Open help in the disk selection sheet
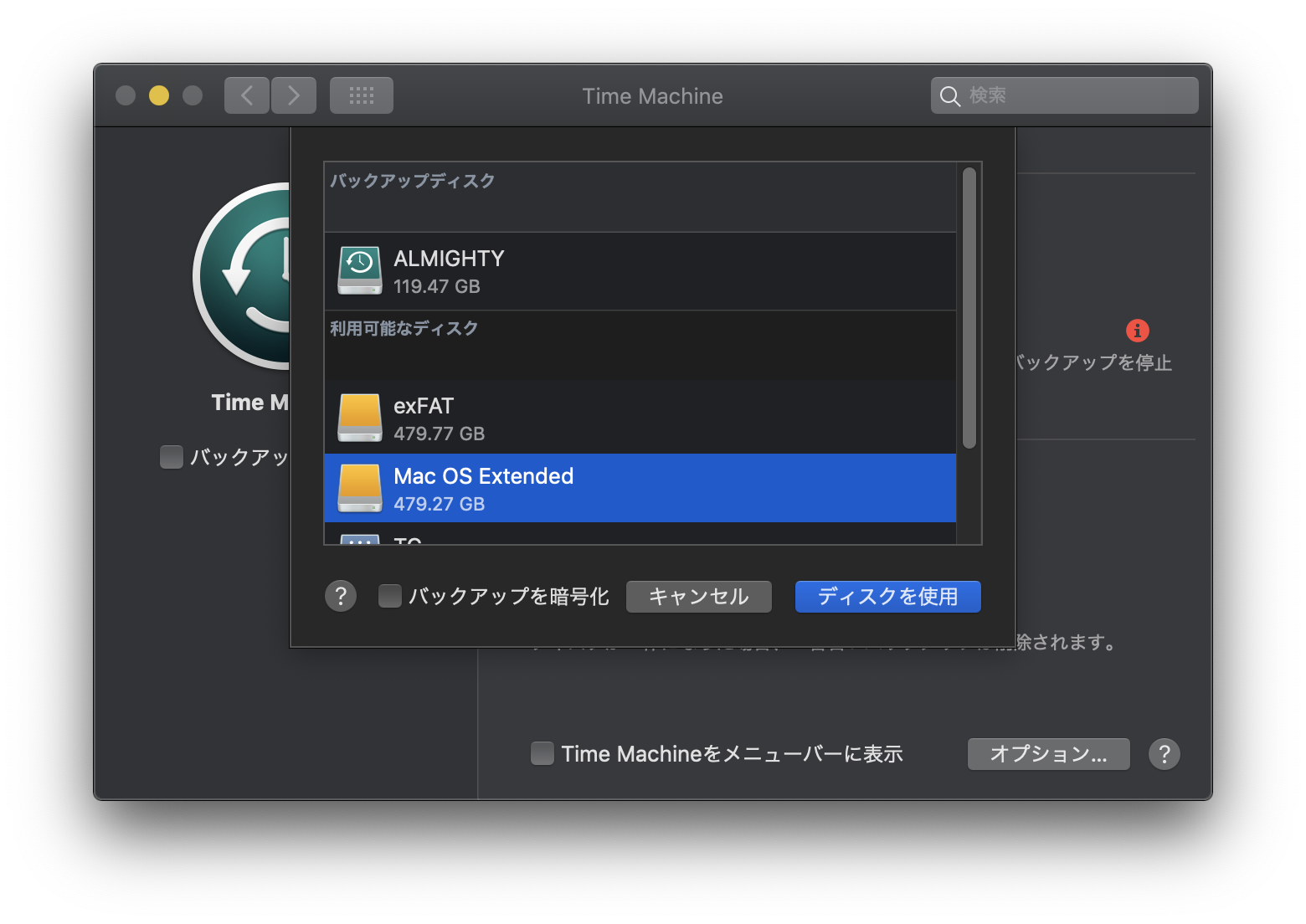This screenshot has width=1306, height=924. tap(341, 596)
